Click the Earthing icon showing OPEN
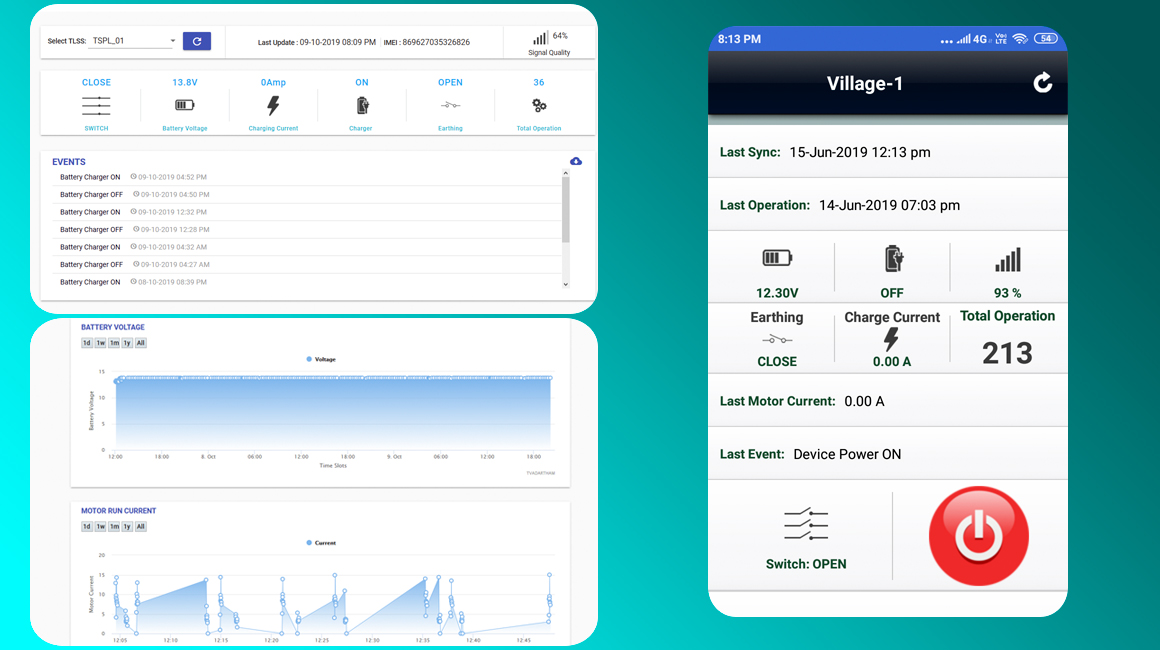Image resolution: width=1160 pixels, height=650 pixels. (450, 106)
